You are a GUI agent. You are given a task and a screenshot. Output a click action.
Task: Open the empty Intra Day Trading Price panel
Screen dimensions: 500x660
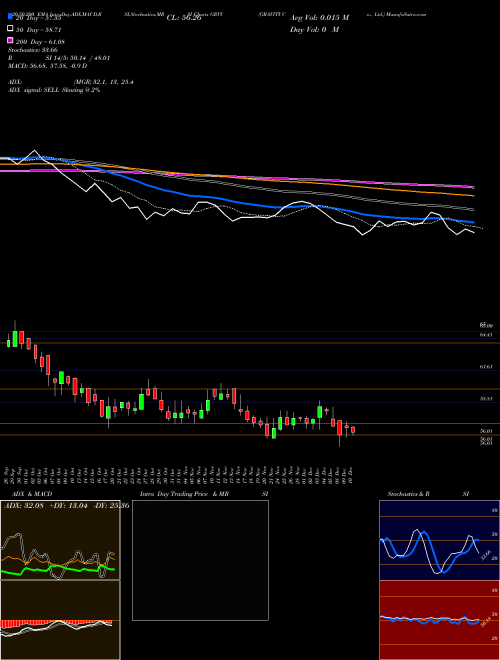200,560
